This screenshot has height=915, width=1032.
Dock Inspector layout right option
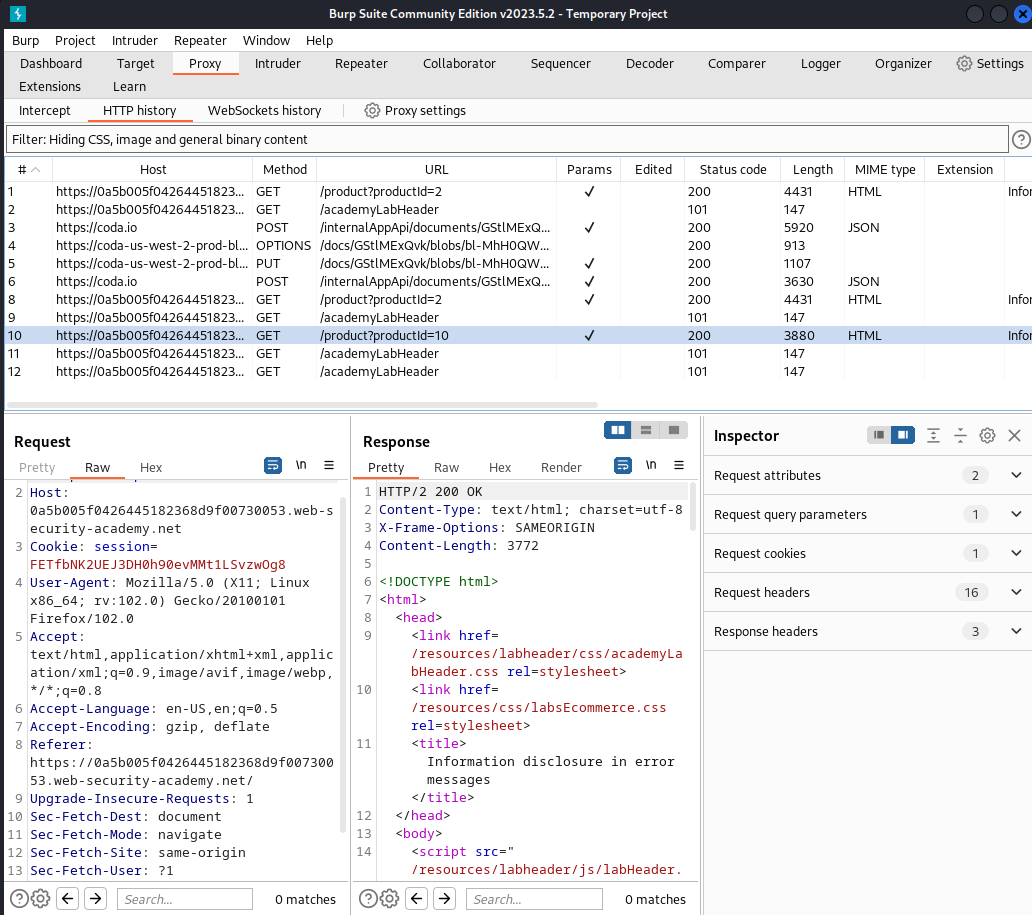tap(903, 435)
